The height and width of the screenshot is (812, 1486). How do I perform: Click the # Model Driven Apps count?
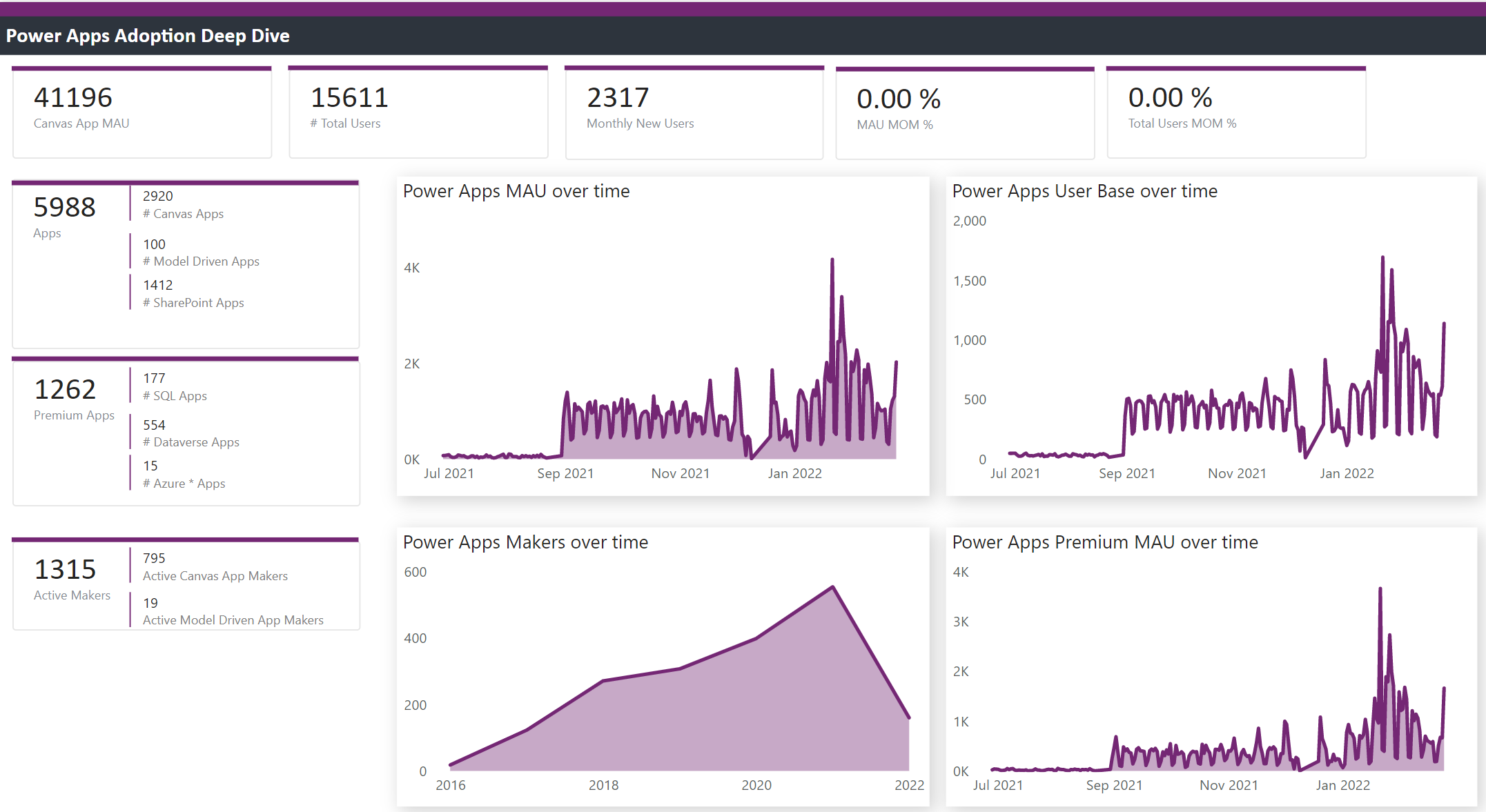pyautogui.click(x=153, y=244)
